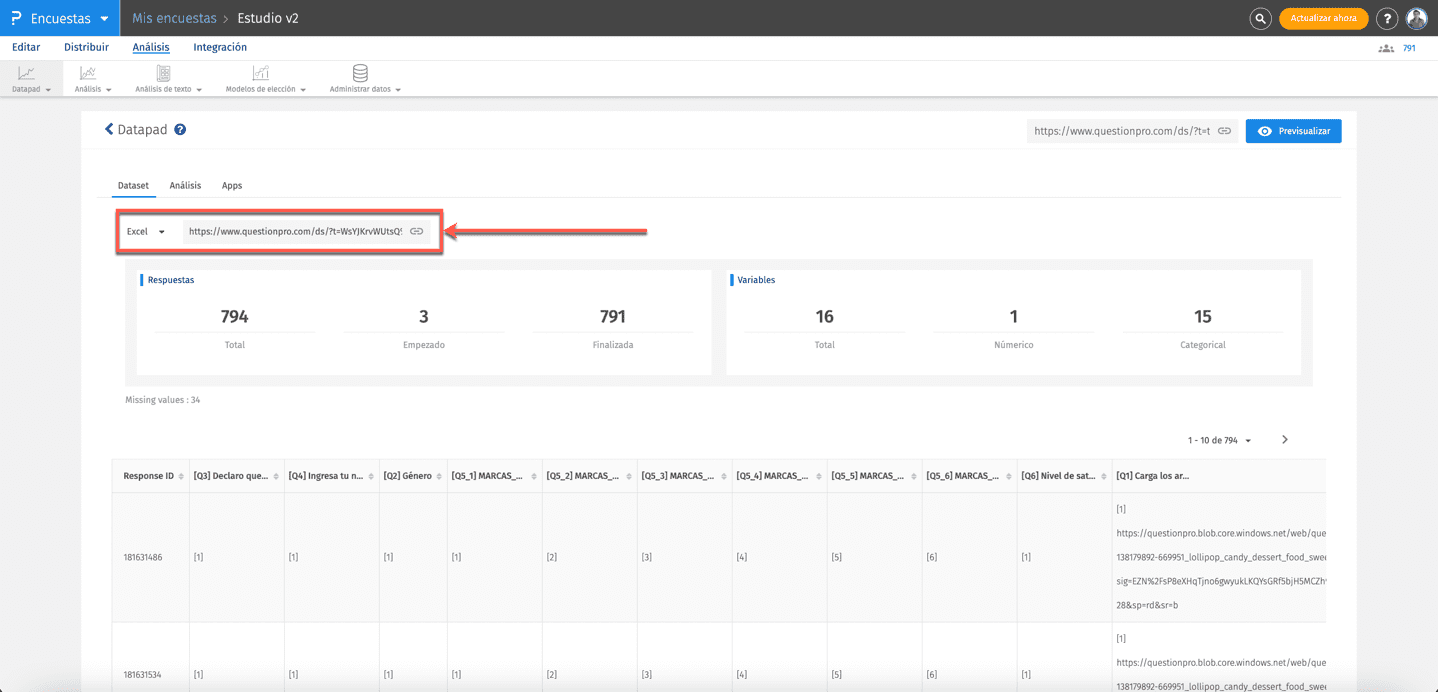Go back using the Datapad arrow

tap(109, 130)
